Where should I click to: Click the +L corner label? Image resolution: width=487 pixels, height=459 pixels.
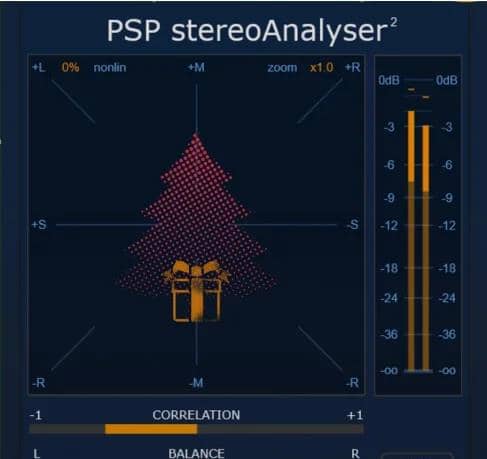(39, 68)
